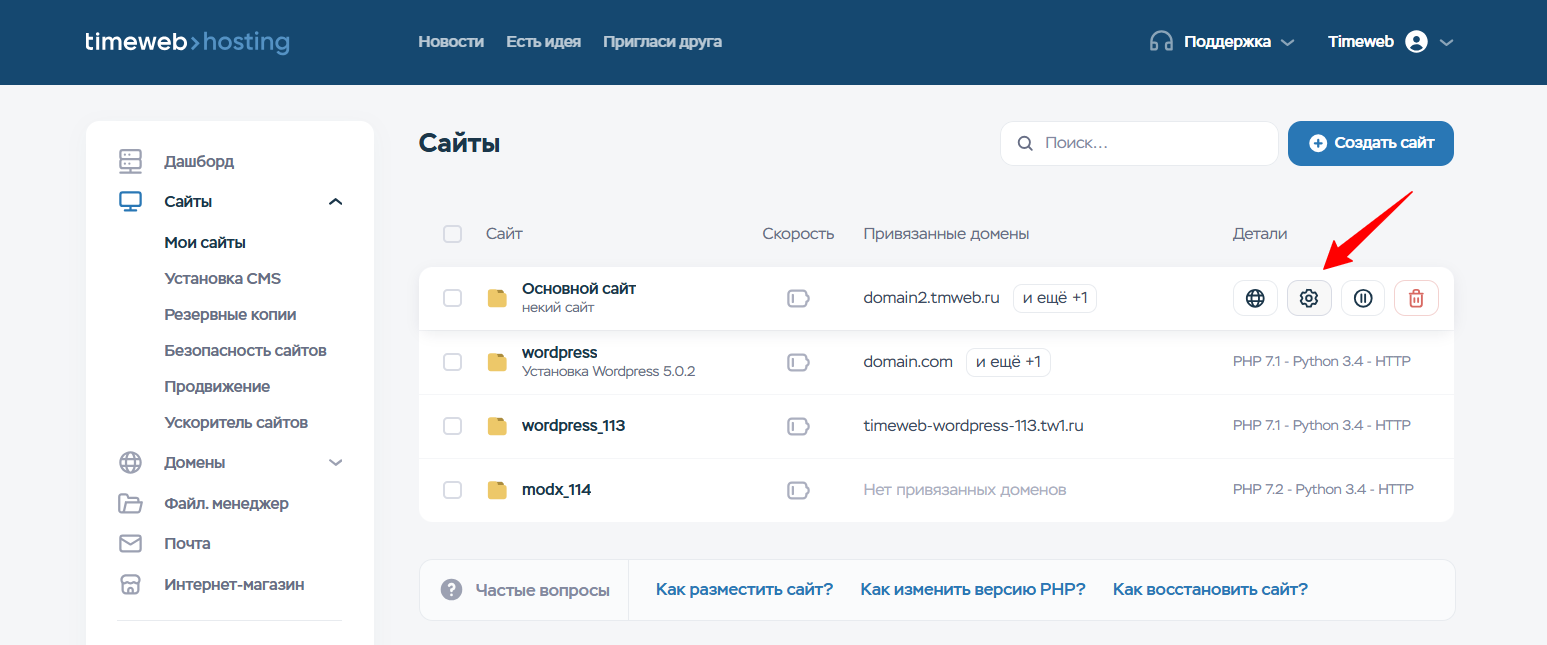Delete Основной сайт via the red trash icon

coord(1416,297)
